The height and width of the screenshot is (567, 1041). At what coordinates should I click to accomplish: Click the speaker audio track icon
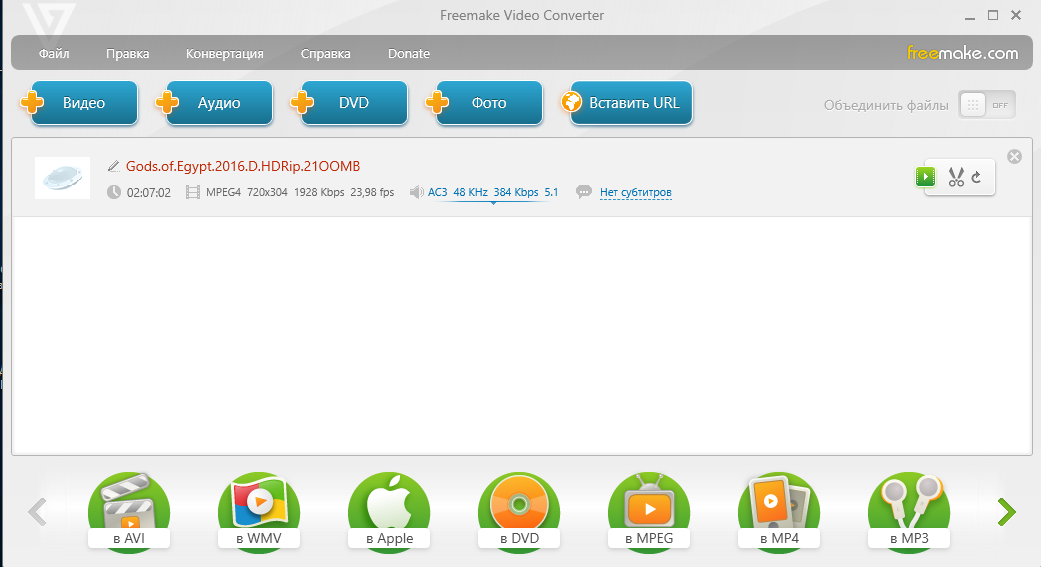coord(416,192)
